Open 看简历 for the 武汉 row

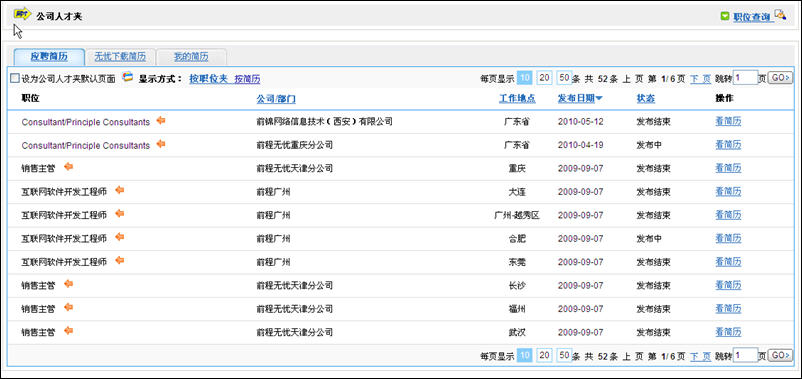coord(728,332)
